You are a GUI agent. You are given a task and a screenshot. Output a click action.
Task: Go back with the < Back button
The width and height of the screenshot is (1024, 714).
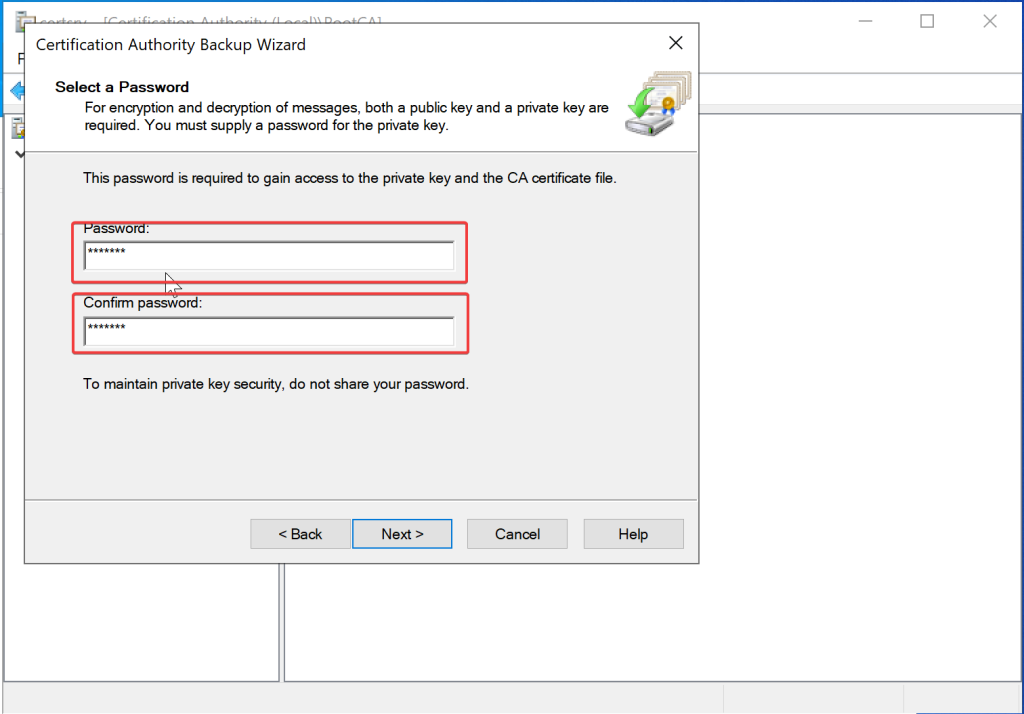[300, 534]
